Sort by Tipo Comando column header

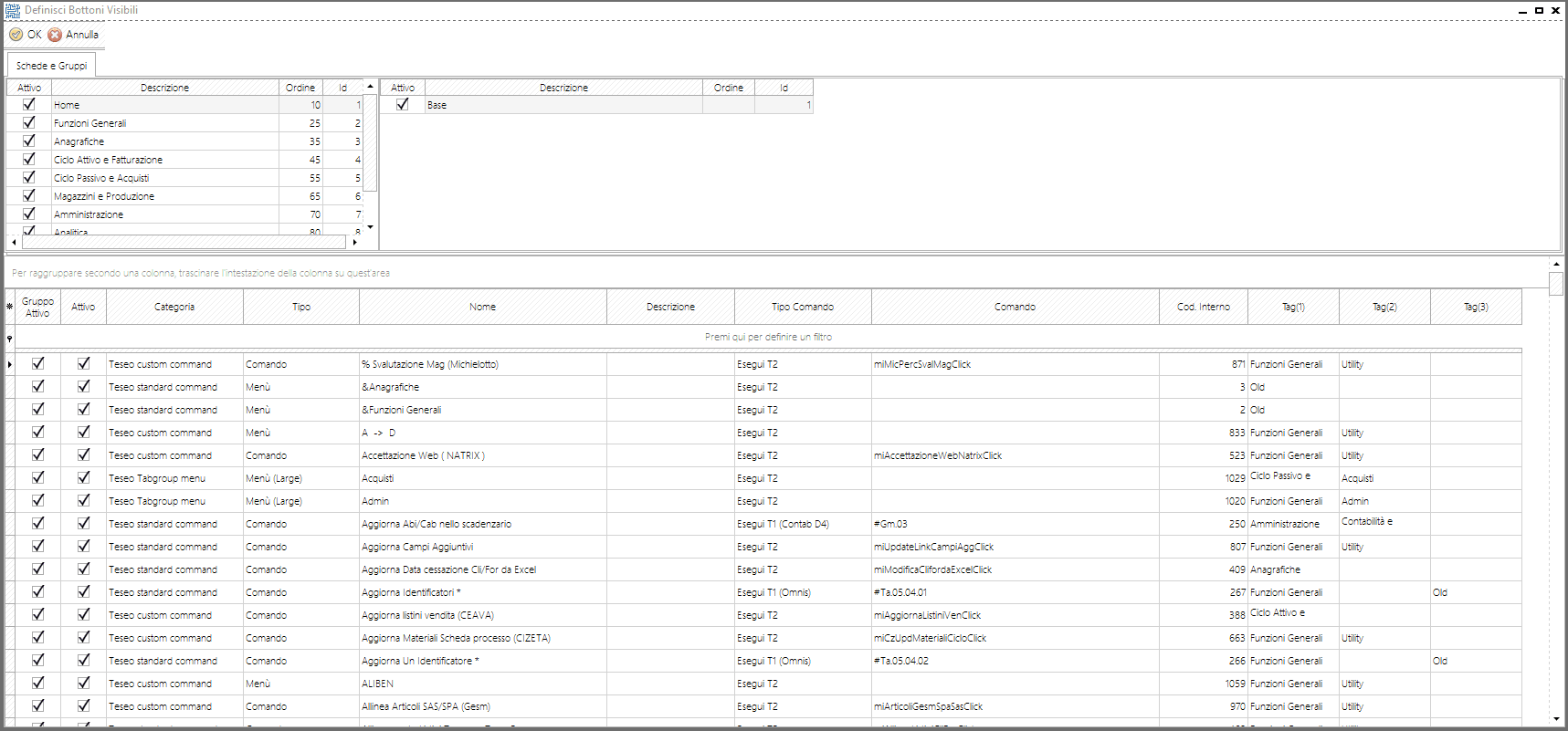click(x=803, y=307)
